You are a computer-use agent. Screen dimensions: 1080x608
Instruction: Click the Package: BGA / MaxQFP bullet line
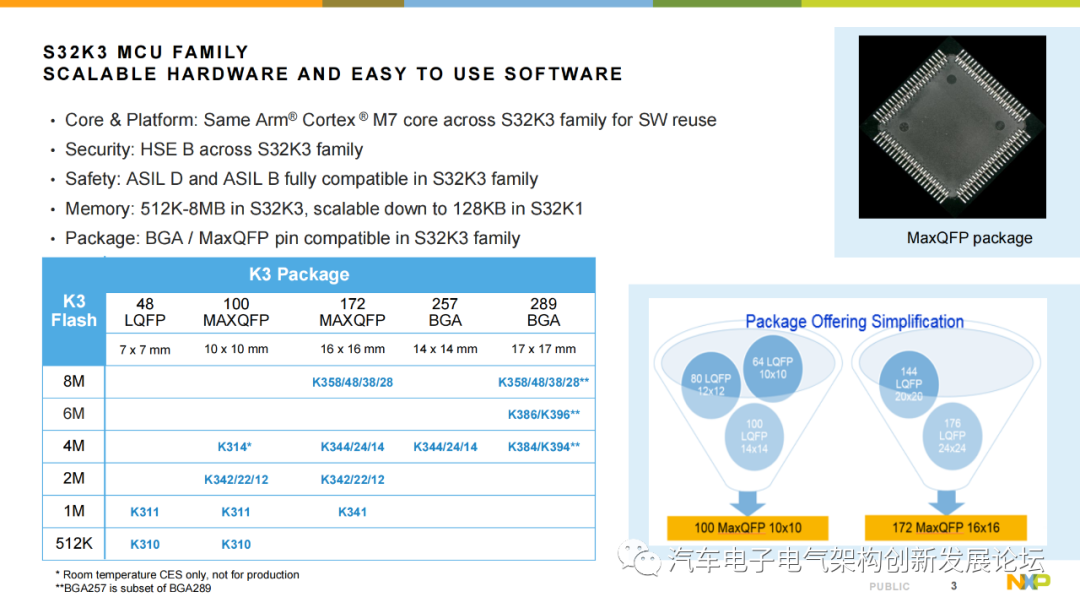(292, 238)
